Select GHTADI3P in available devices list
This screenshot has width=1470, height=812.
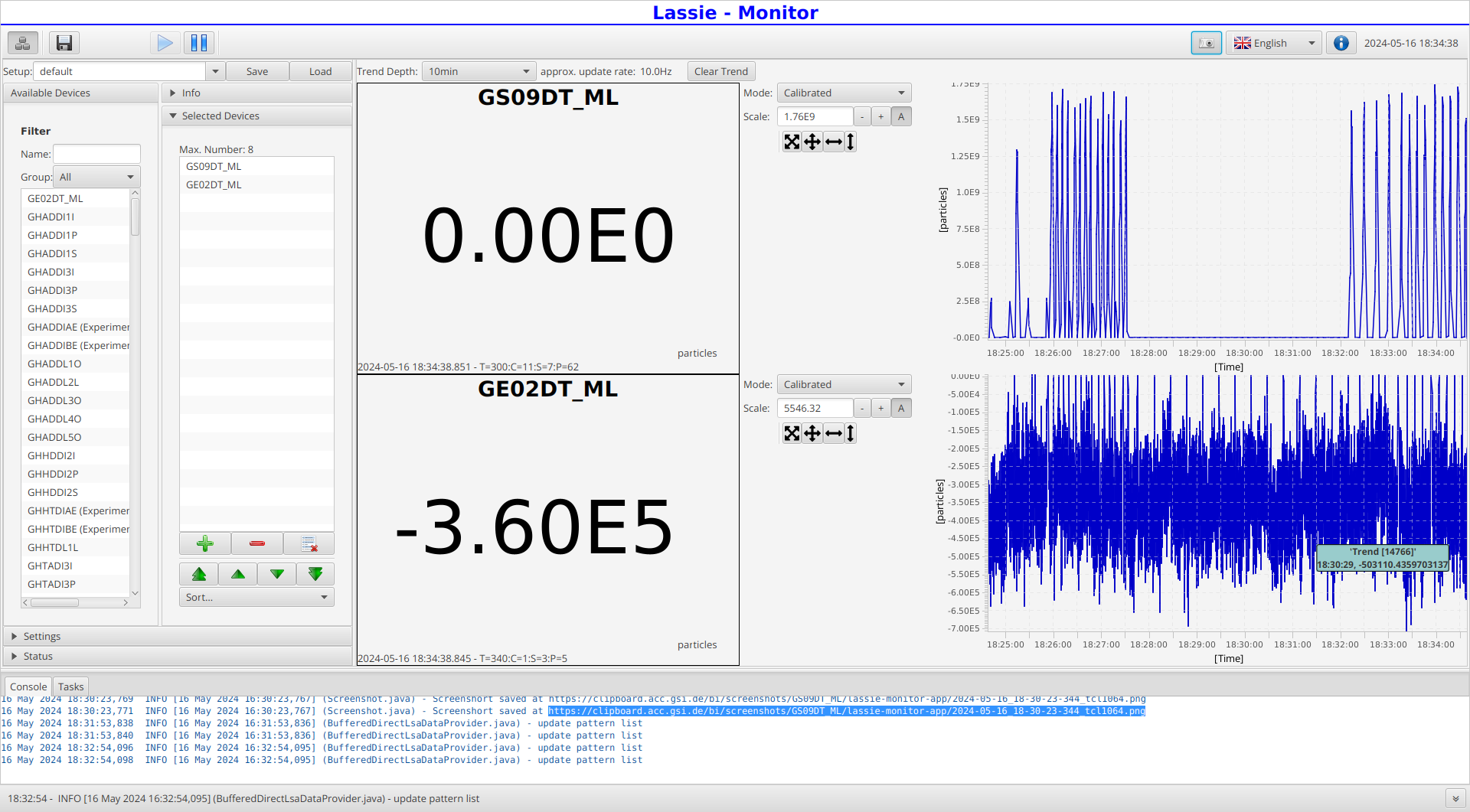click(76, 584)
